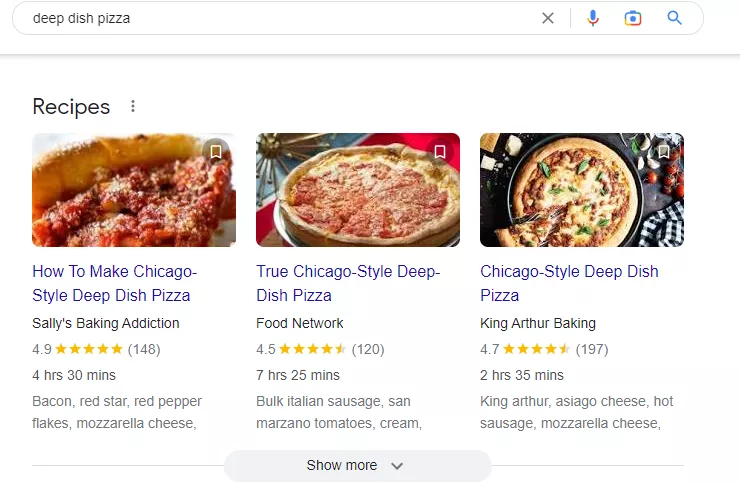Screen dimensions: 740x484
Task: Open How To Make Chicago-Style Deep Dish Pizza
Action: [115, 283]
